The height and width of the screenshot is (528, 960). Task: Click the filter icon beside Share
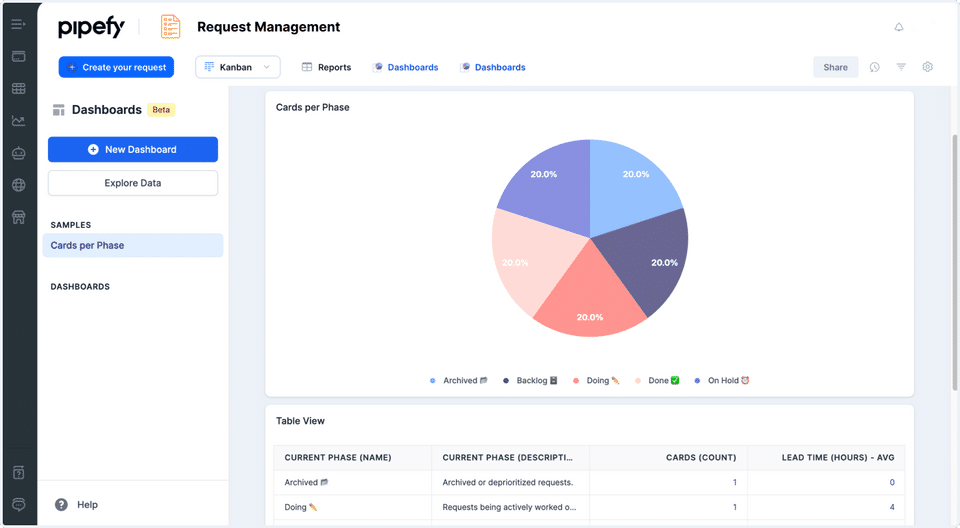[901, 67]
